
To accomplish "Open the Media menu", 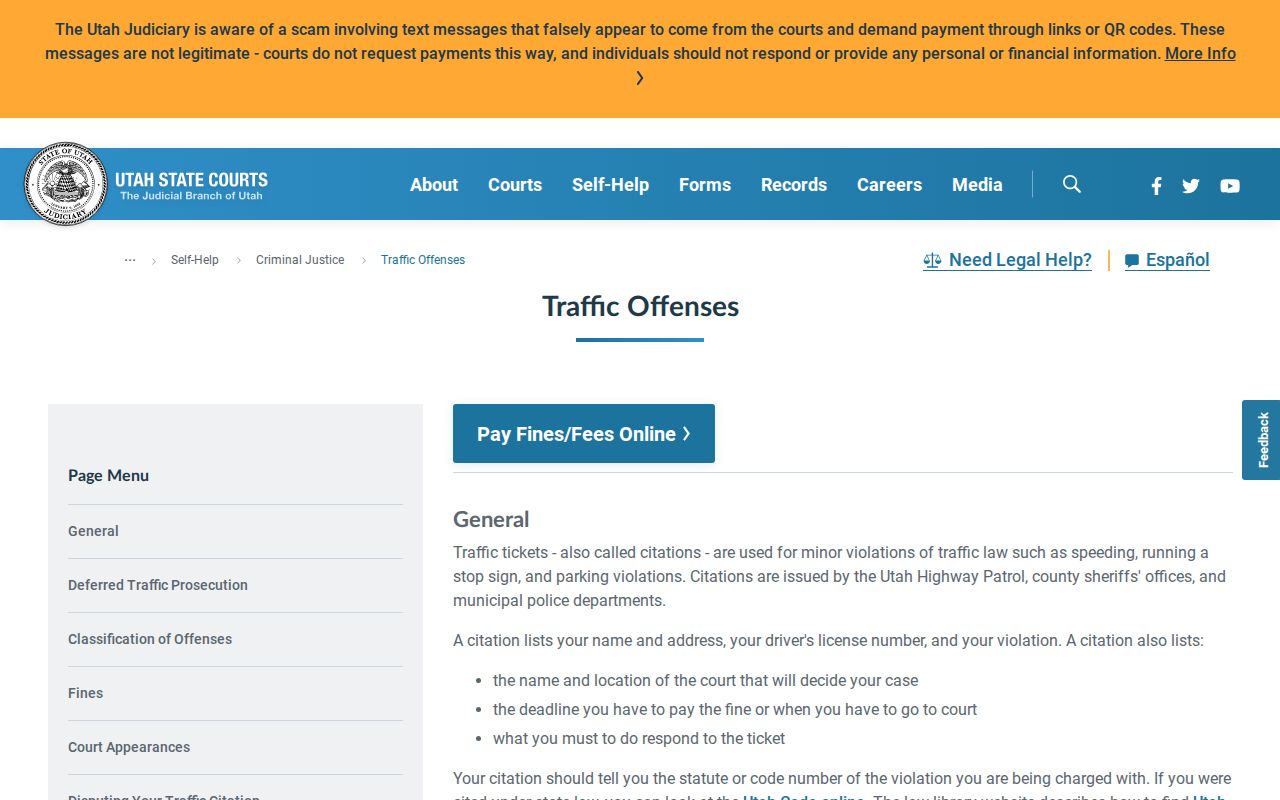I will pos(977,185).
